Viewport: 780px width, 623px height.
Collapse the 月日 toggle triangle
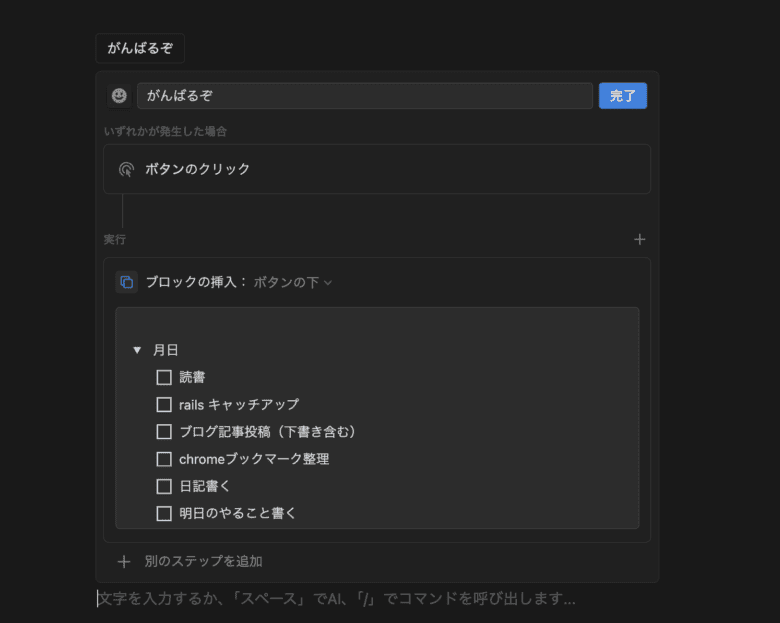pos(137,351)
